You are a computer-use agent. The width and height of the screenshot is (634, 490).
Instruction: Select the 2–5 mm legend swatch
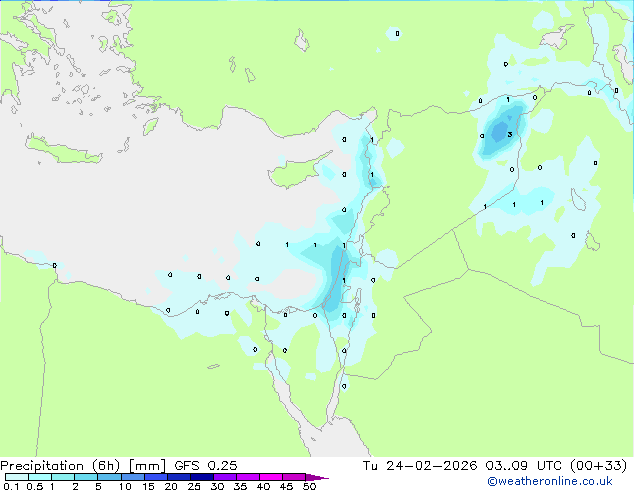pos(86,477)
